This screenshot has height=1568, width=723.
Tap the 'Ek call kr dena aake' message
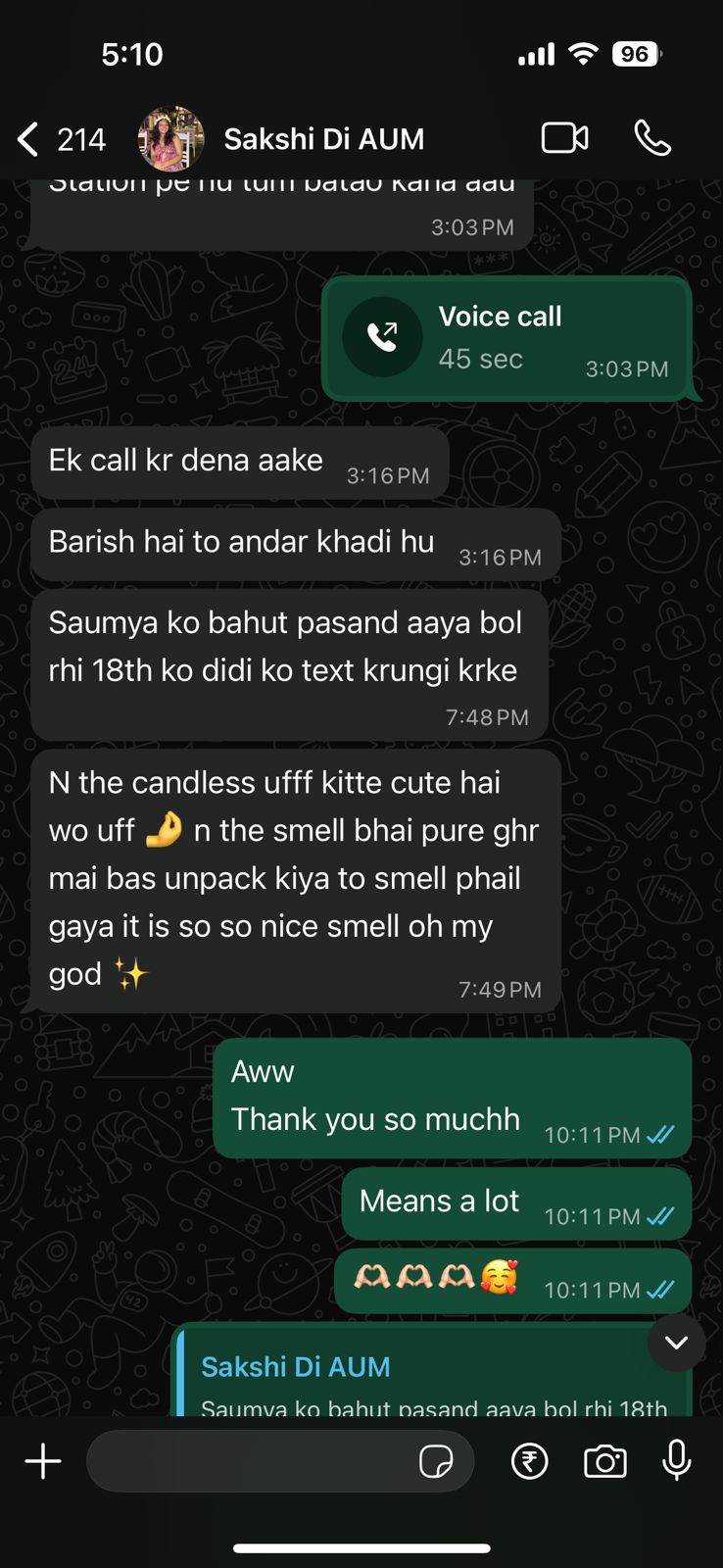[x=240, y=463]
